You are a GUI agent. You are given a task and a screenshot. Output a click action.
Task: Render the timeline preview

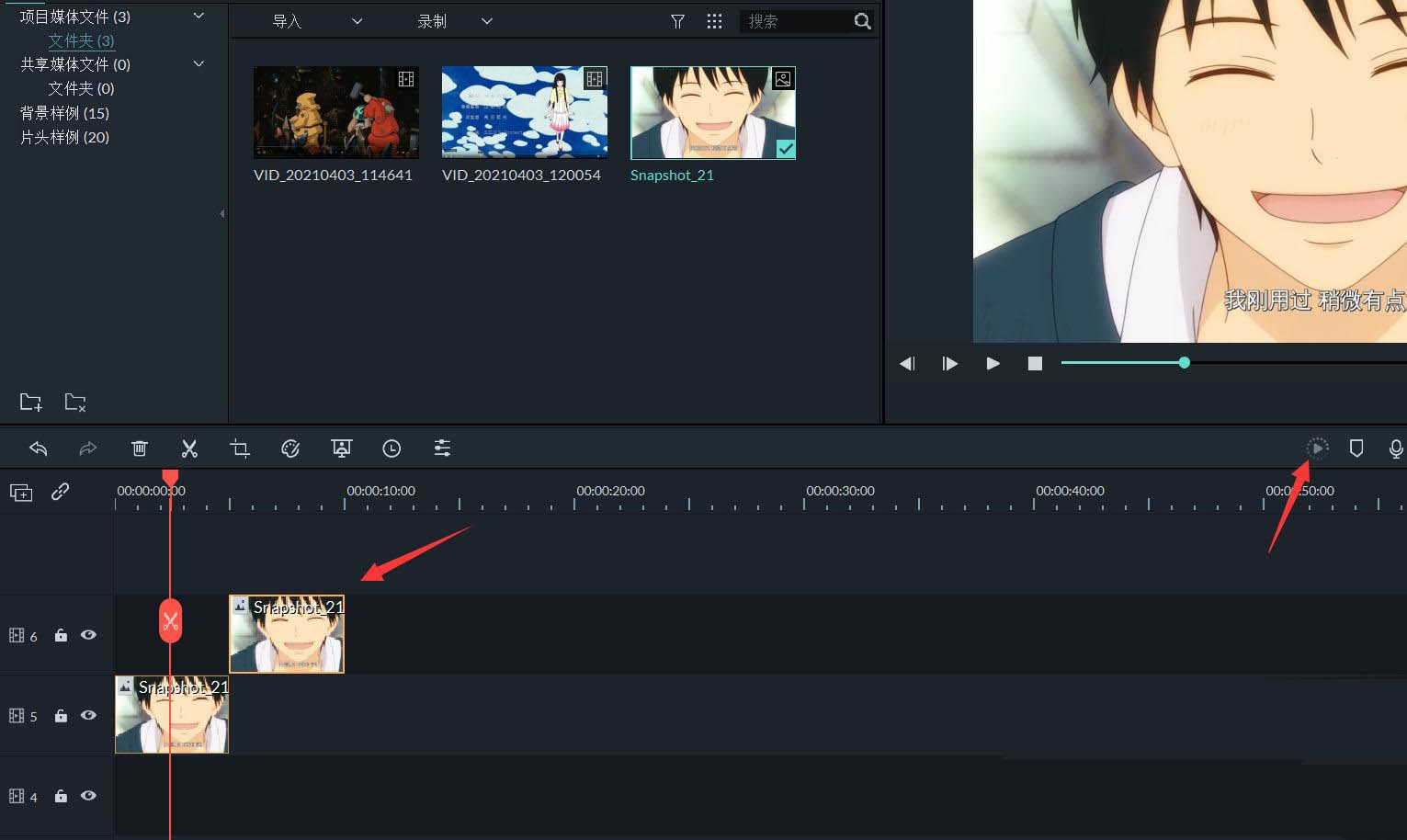1317,448
